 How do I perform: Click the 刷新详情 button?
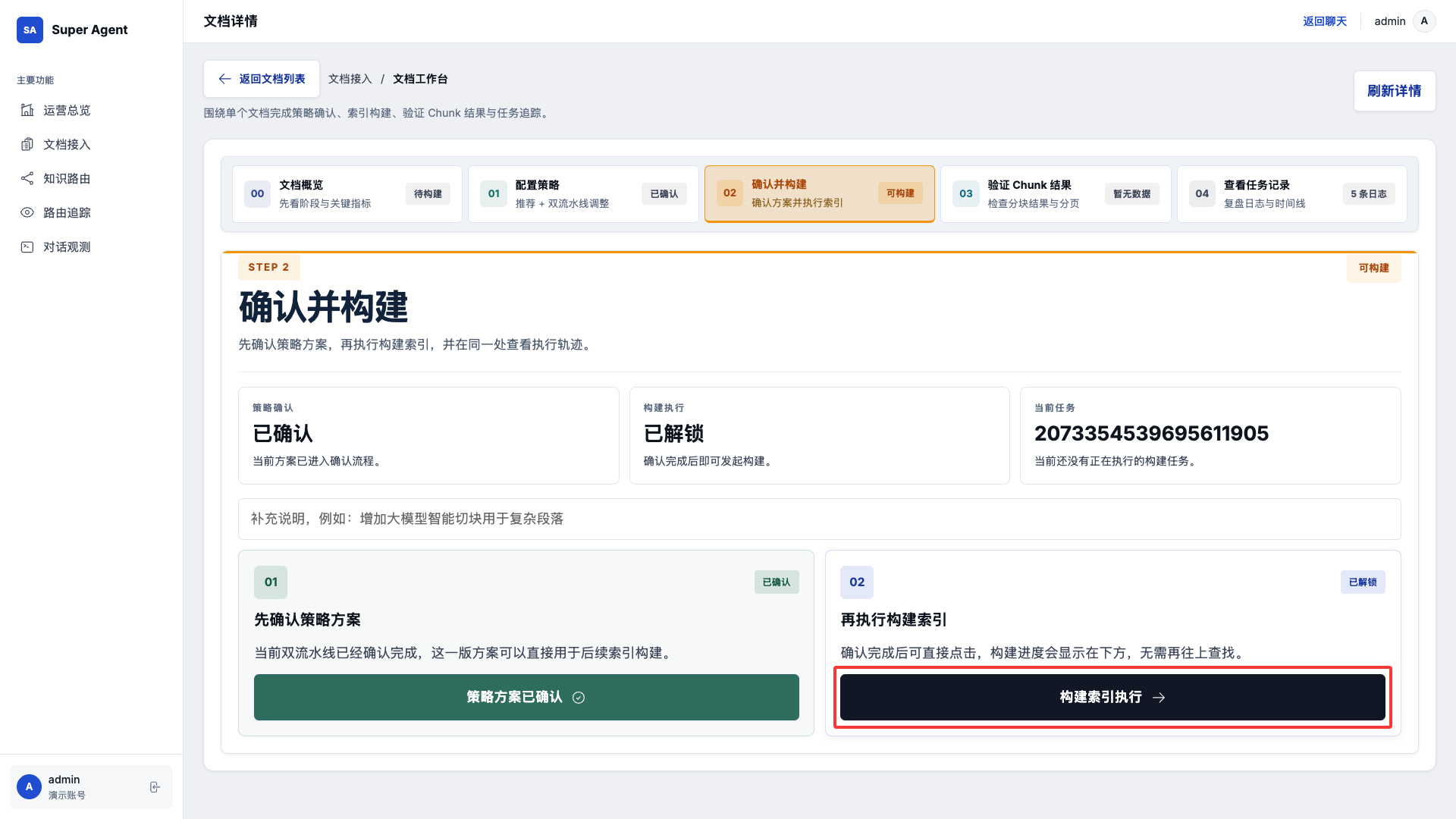pyautogui.click(x=1394, y=91)
